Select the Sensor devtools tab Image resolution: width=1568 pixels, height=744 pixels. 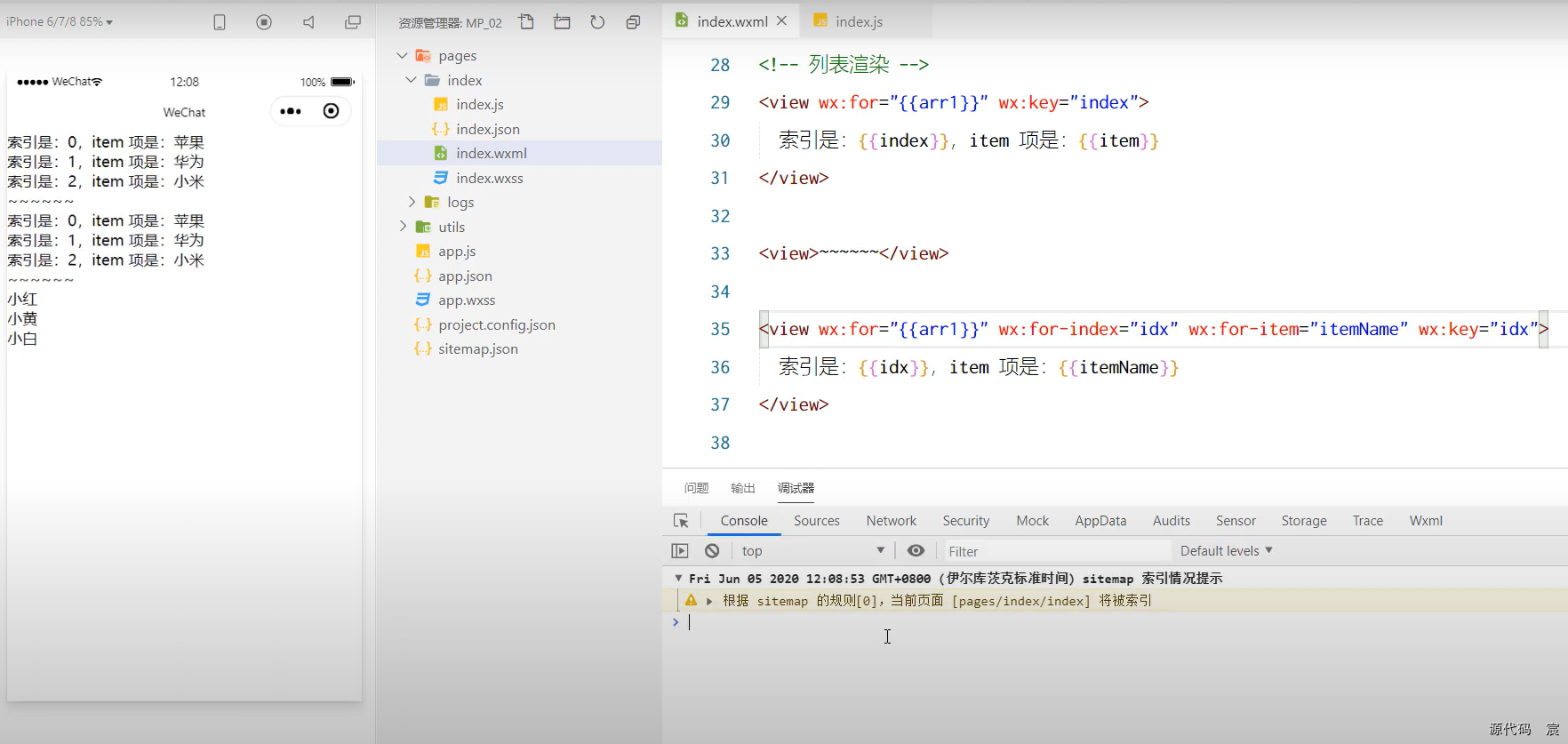[x=1236, y=521]
